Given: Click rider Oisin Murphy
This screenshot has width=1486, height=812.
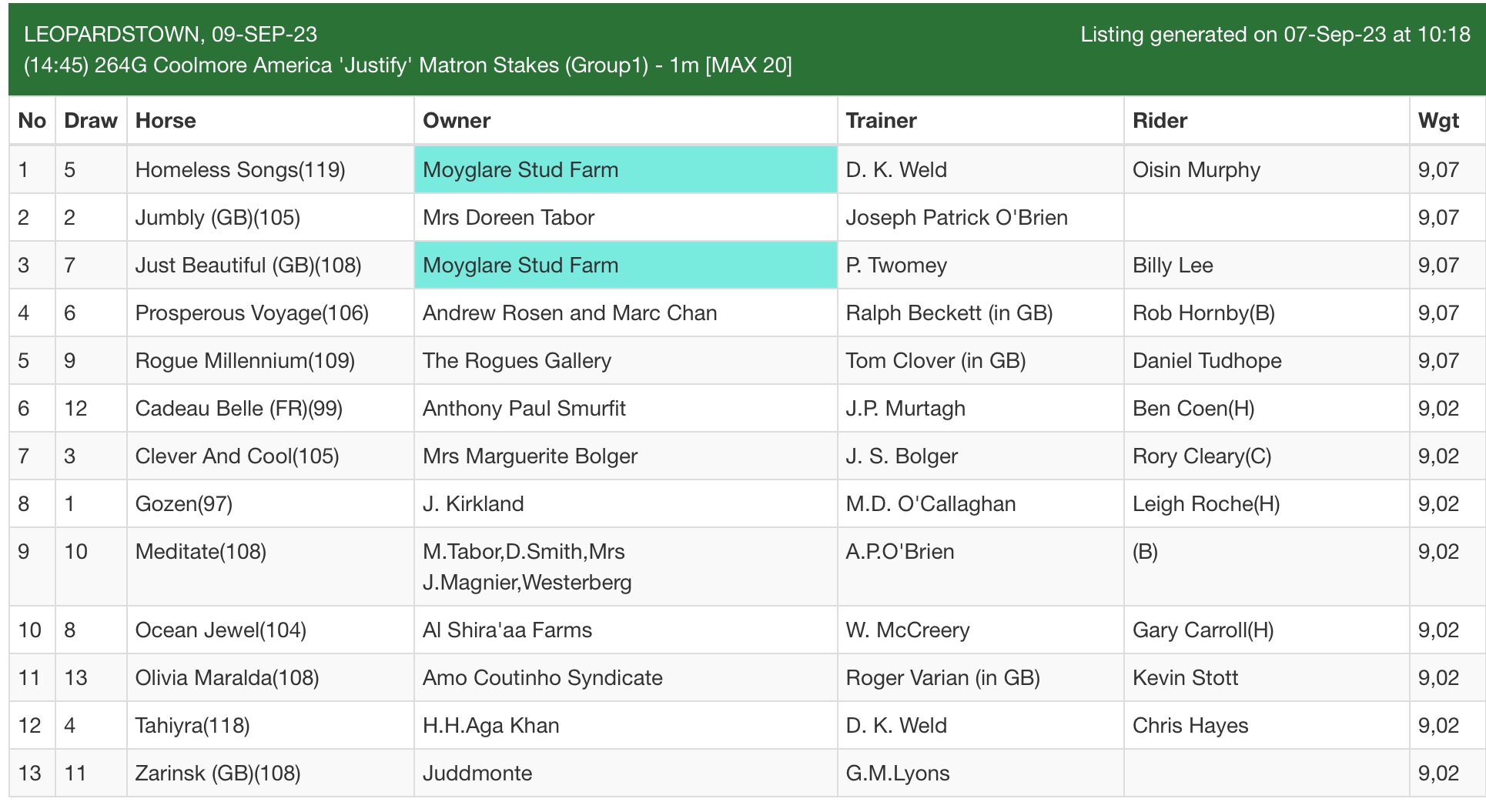Looking at the screenshot, I should [1196, 170].
